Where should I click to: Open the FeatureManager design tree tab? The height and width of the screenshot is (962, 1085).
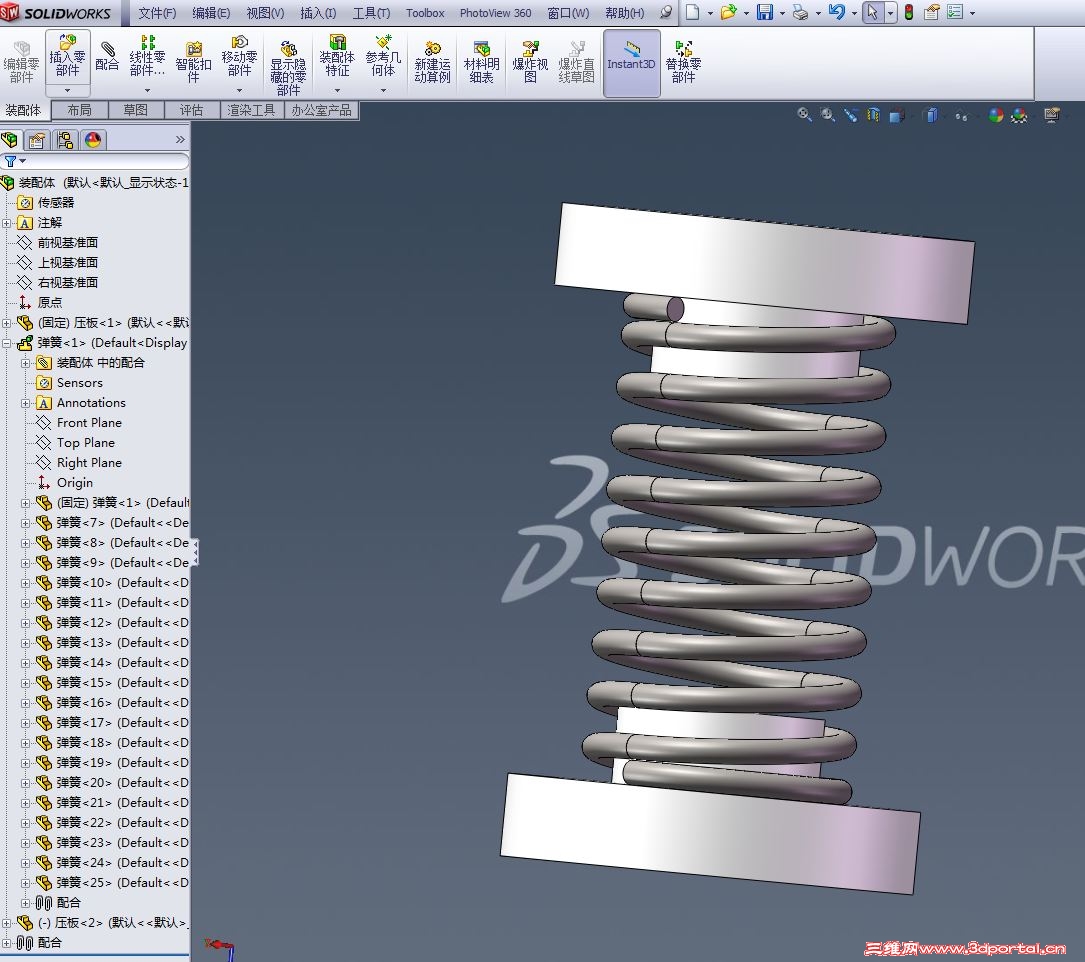[x=10, y=140]
